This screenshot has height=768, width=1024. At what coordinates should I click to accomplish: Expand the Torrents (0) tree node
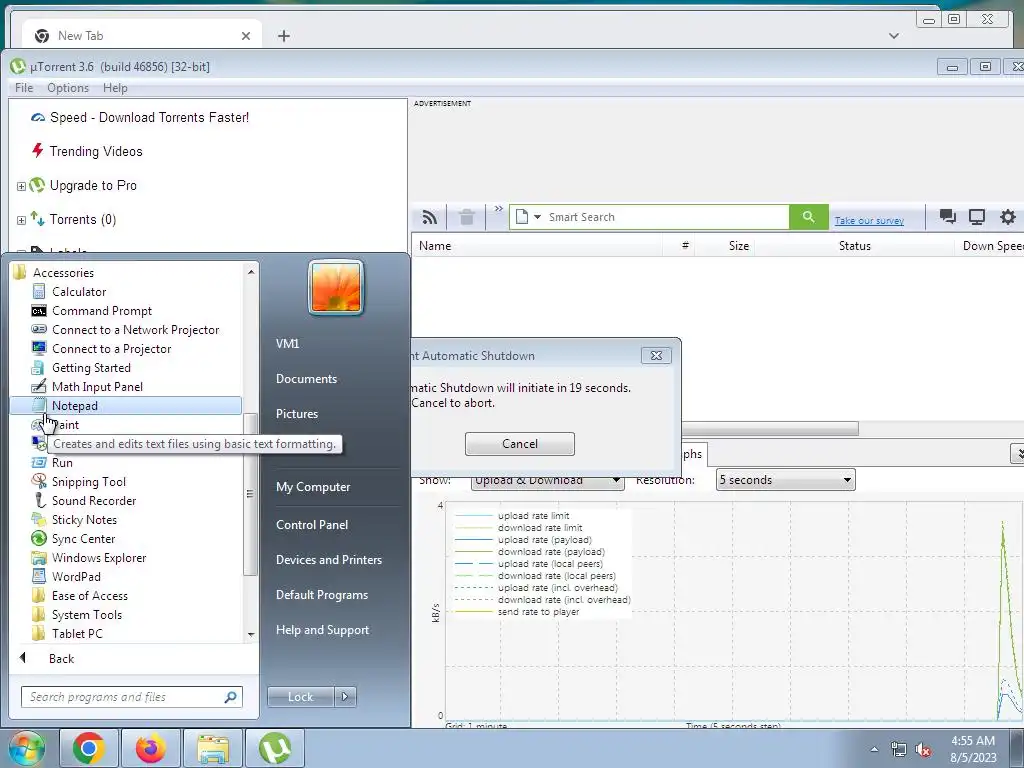21,220
